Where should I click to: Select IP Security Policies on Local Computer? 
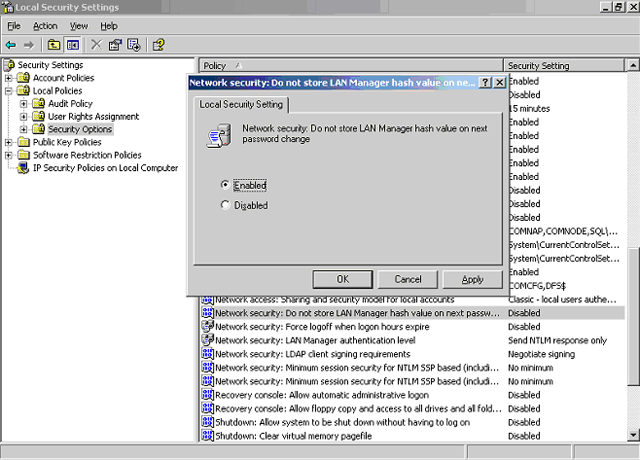[x=105, y=168]
